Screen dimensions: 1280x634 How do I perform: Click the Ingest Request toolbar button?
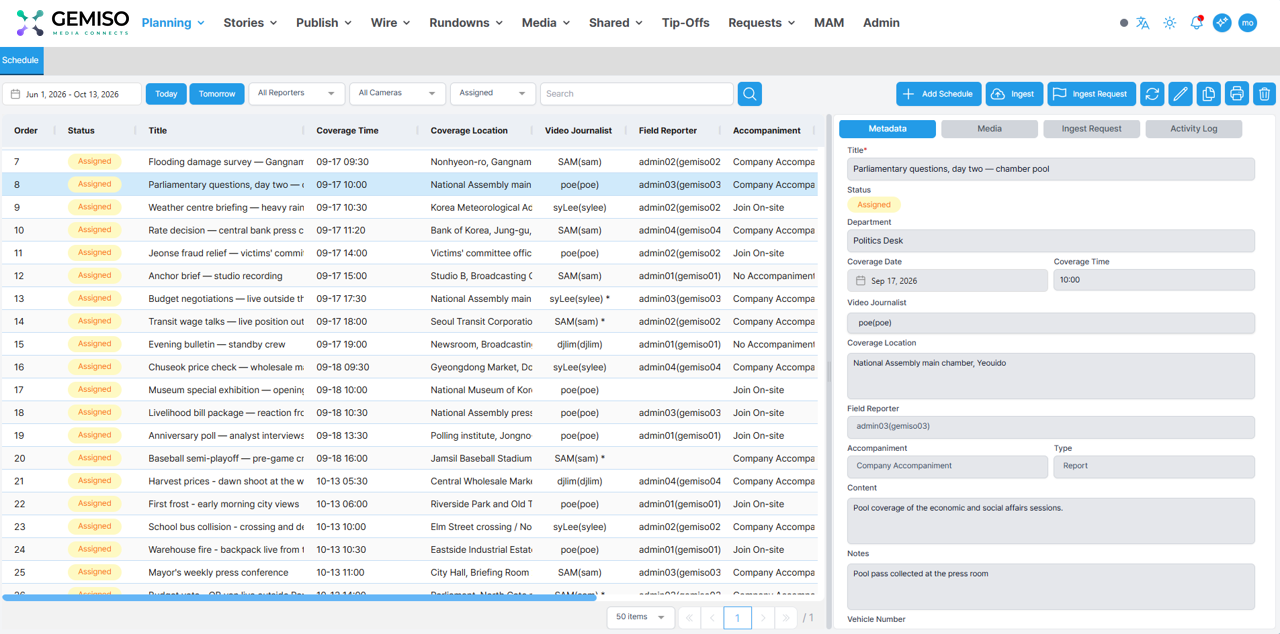(x=1091, y=94)
